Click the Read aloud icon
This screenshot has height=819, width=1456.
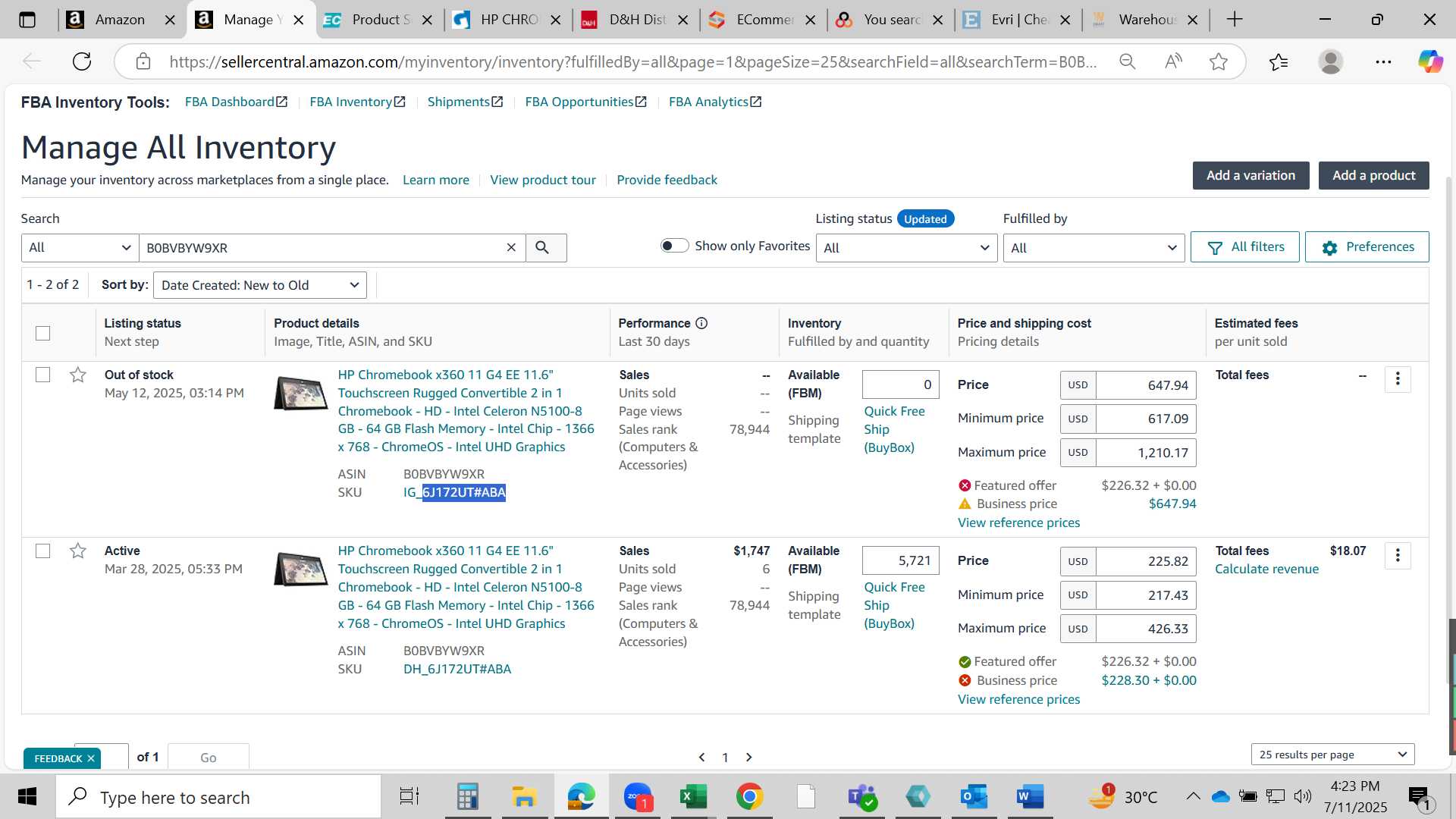[1173, 61]
